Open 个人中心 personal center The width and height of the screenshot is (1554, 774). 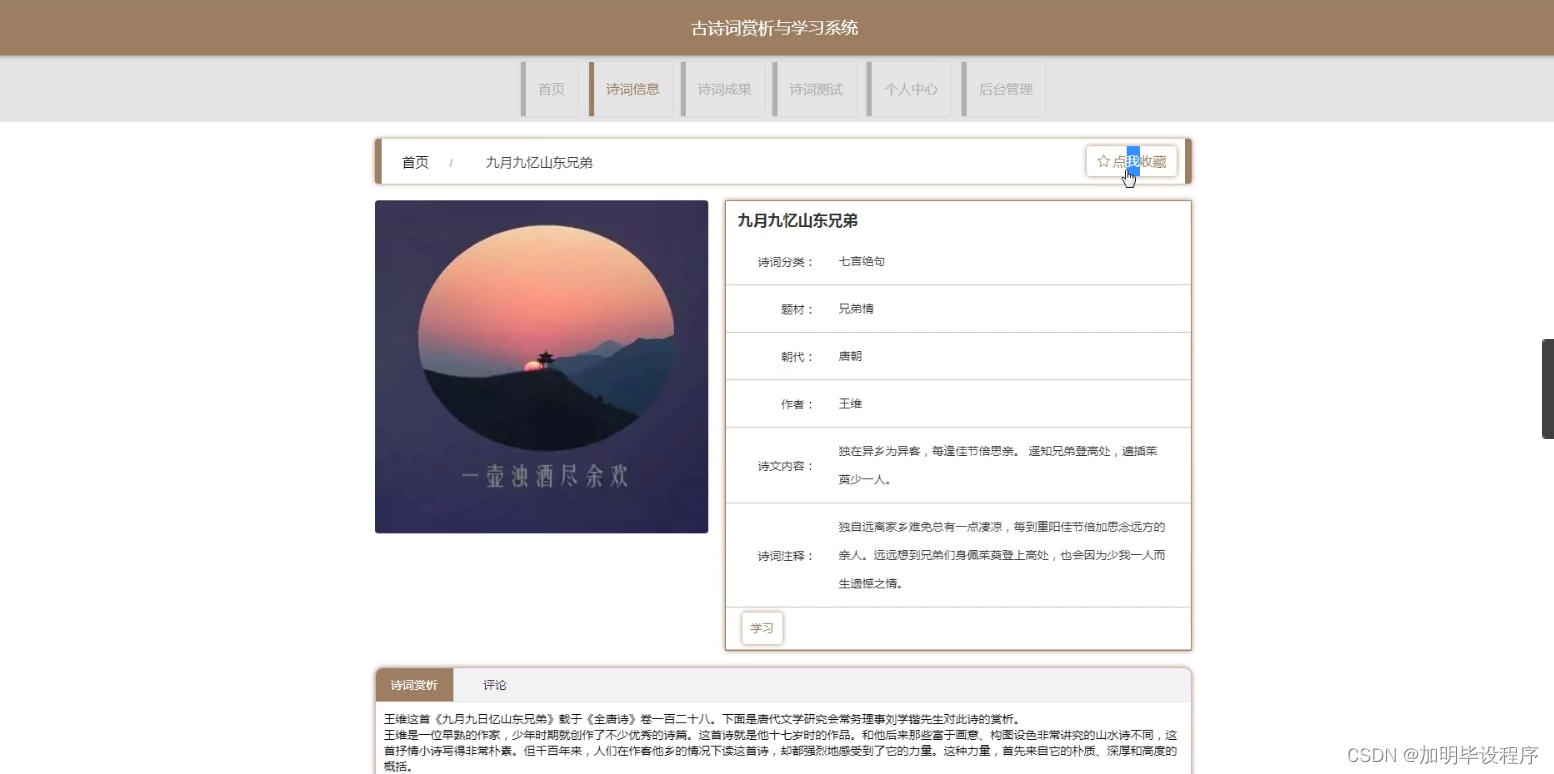(911, 88)
